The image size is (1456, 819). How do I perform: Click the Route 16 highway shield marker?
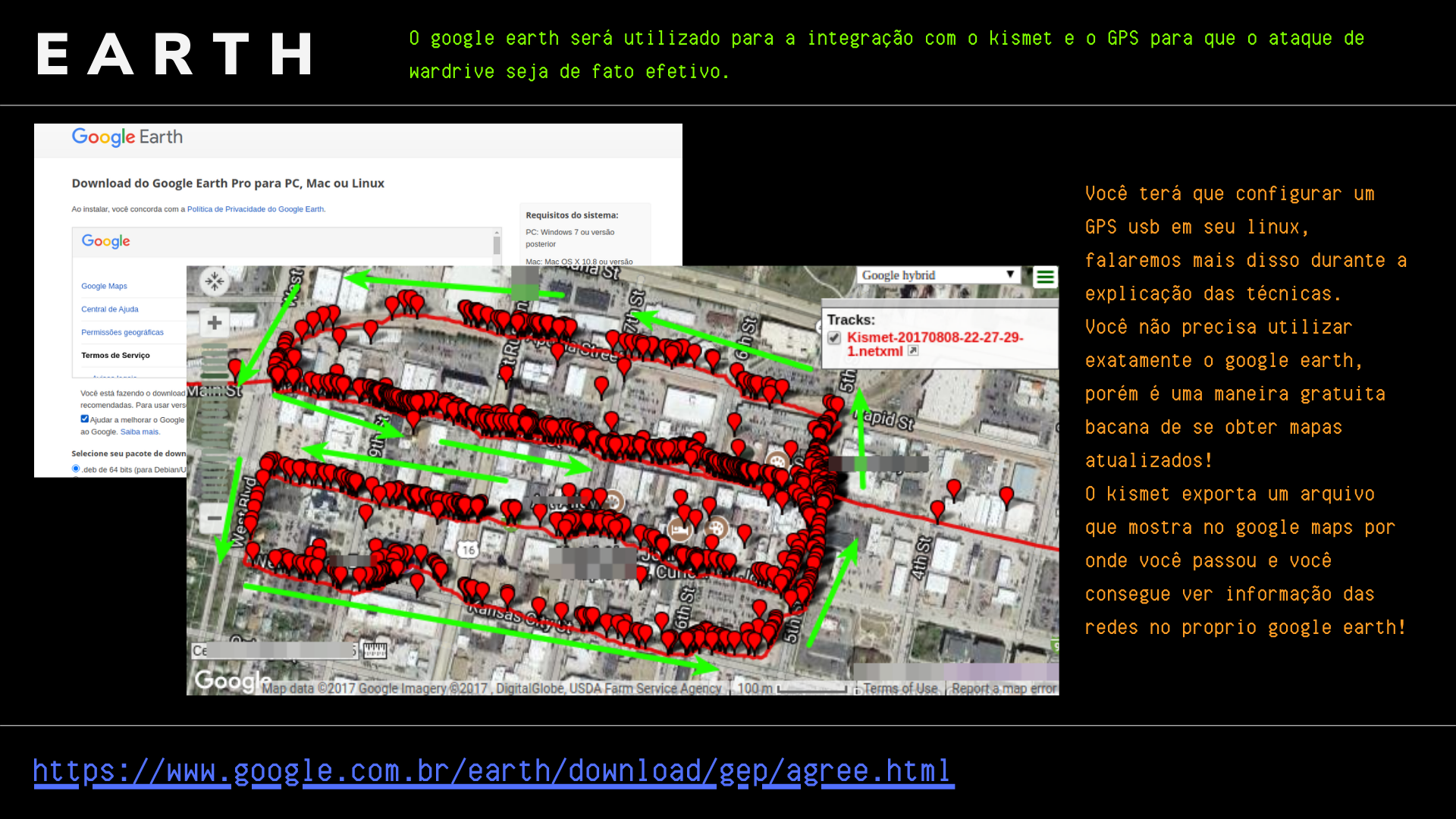click(x=468, y=551)
